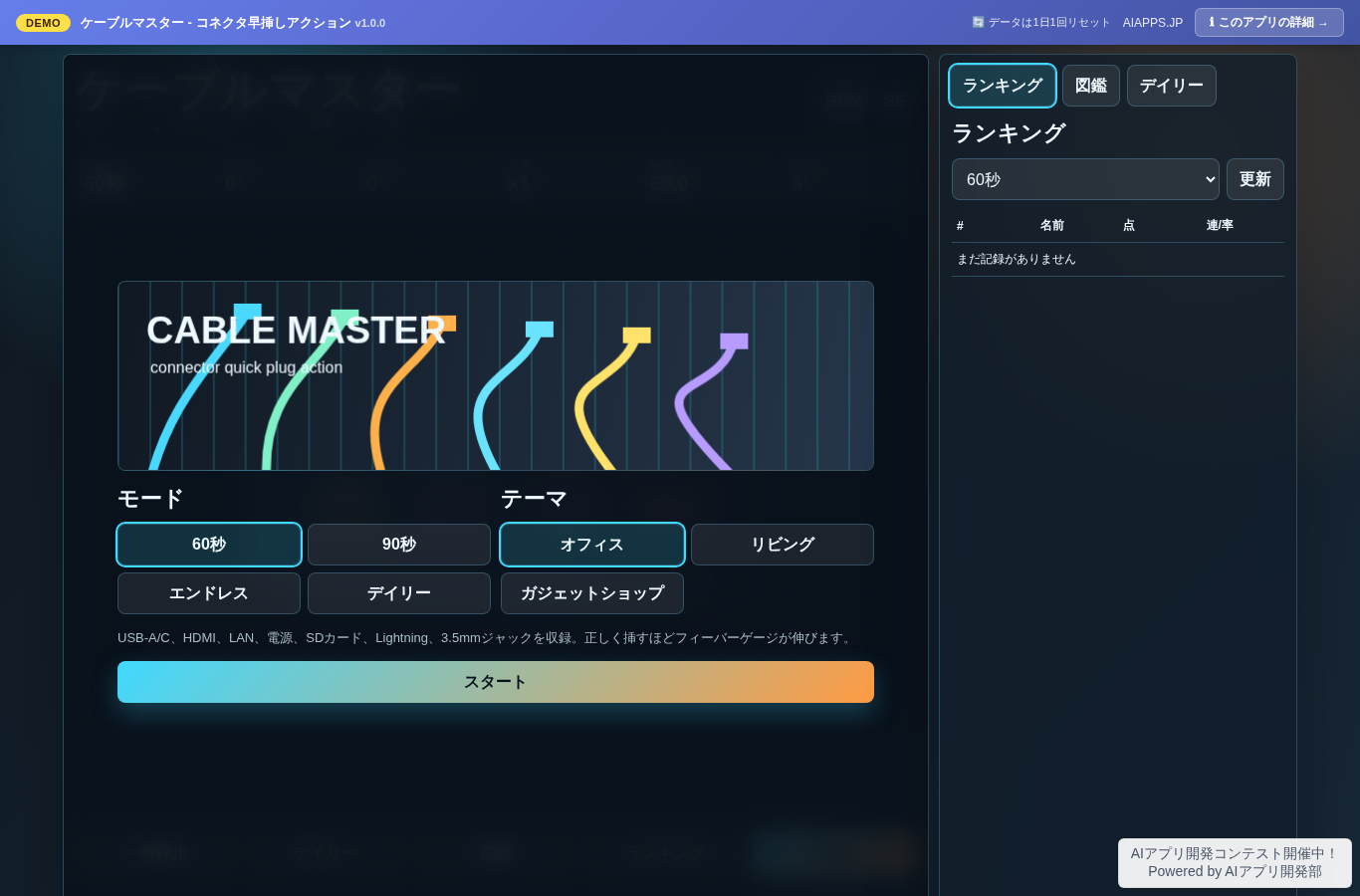The height and width of the screenshot is (896, 1360).
Task: Open the 図鑑 tab
Action: click(1091, 86)
